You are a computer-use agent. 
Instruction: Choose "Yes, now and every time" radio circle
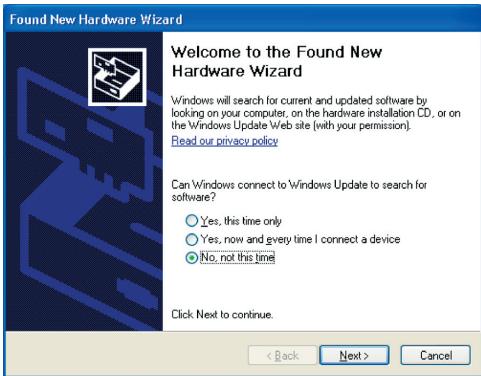[x=192, y=239]
